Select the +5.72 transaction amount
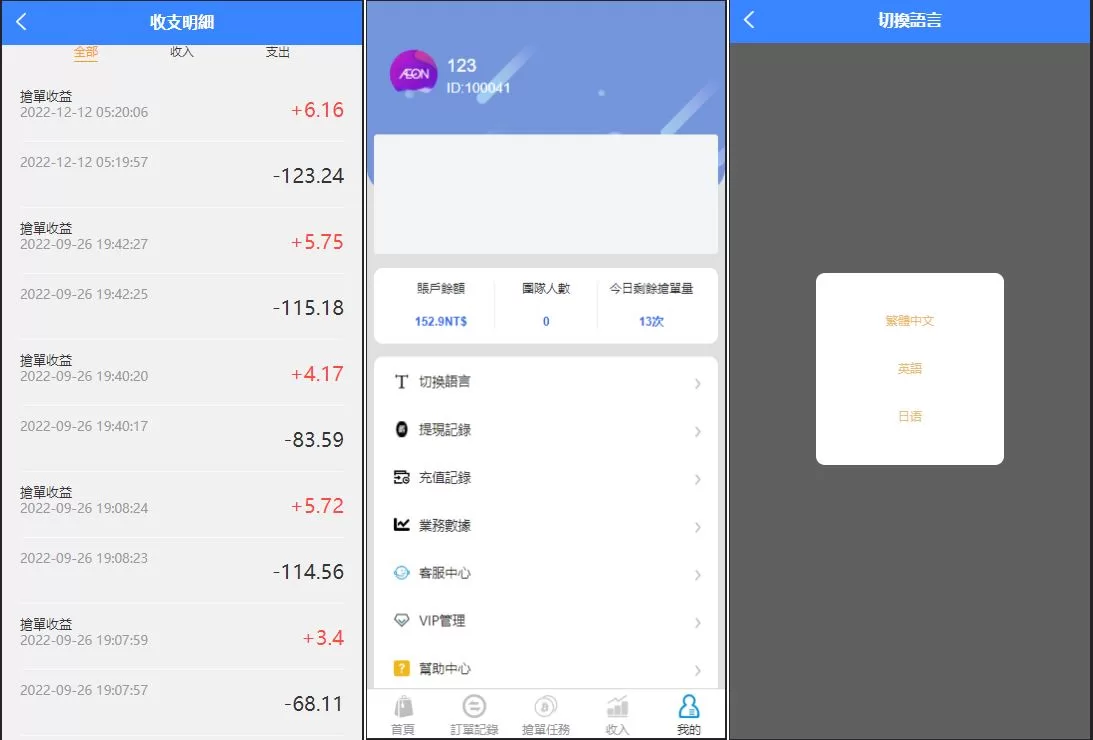Viewport: 1093px width, 740px height. click(x=317, y=505)
